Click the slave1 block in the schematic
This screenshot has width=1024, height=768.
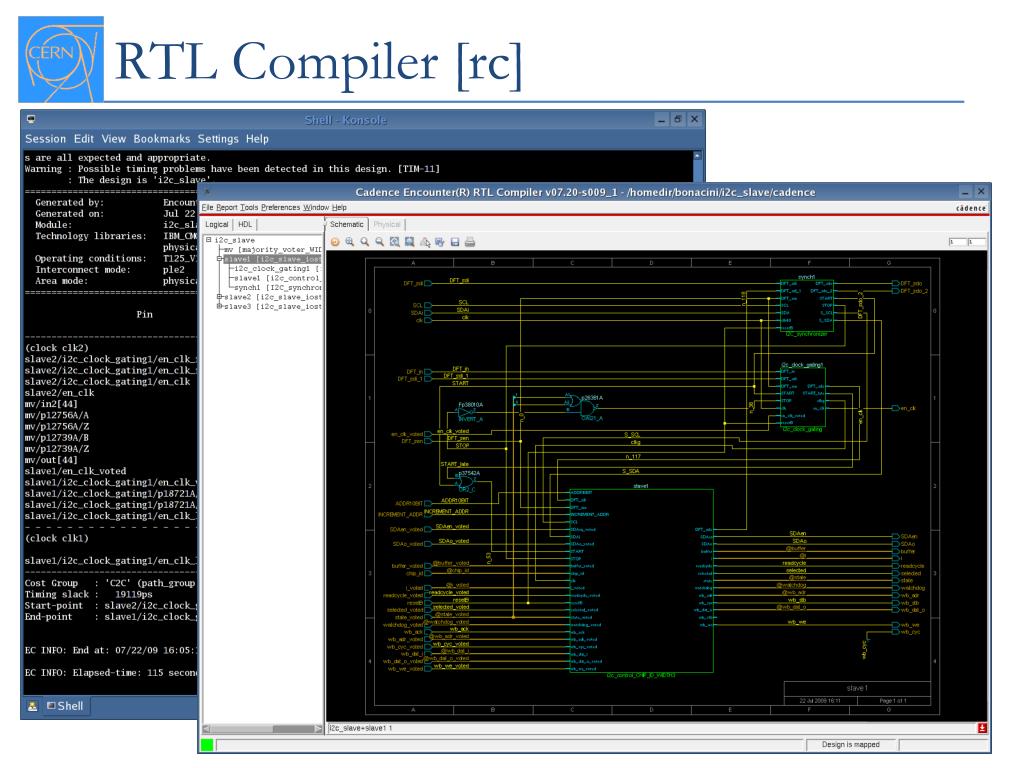click(x=641, y=581)
